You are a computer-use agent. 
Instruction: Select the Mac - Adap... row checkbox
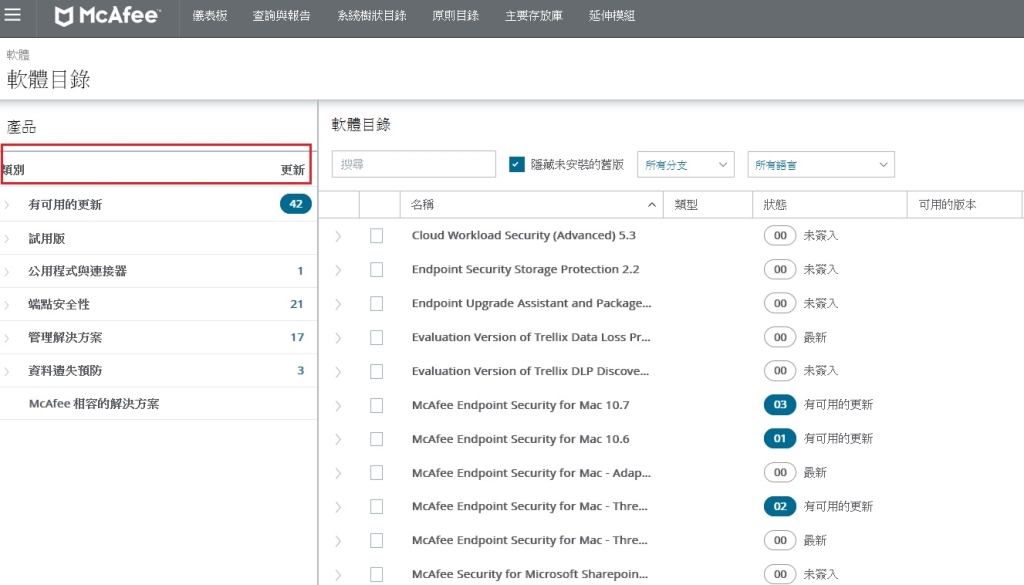pyautogui.click(x=377, y=473)
